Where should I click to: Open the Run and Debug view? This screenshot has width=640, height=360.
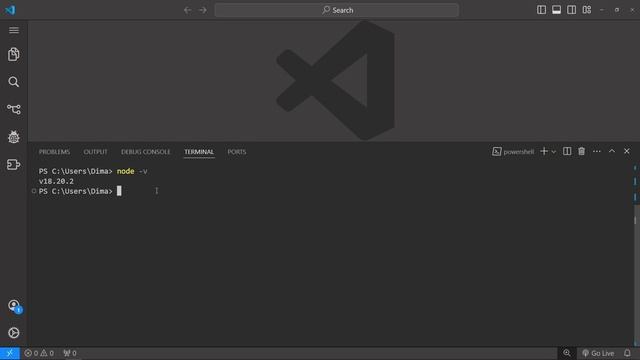tap(14, 137)
